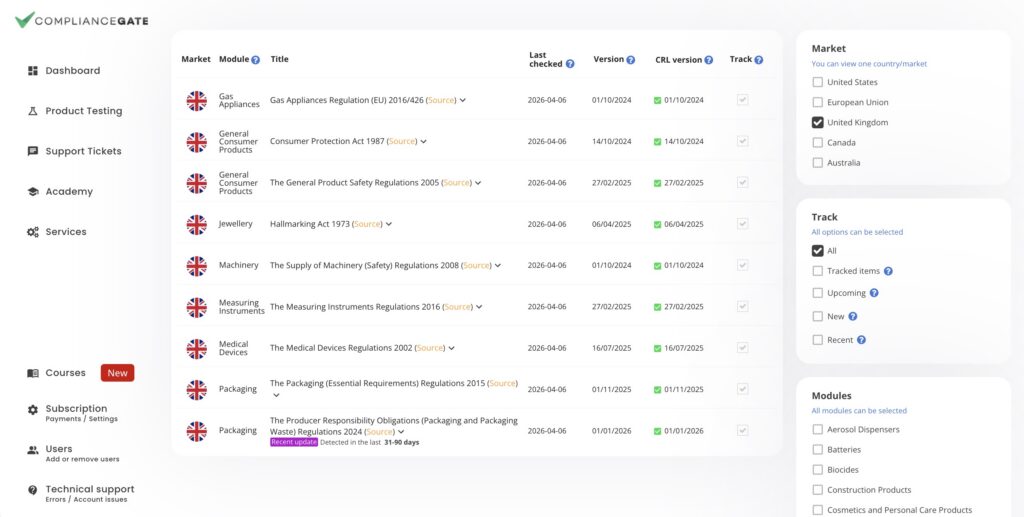1024x517 pixels.
Task: Tick the Biocides module checkbox
Action: [818, 470]
